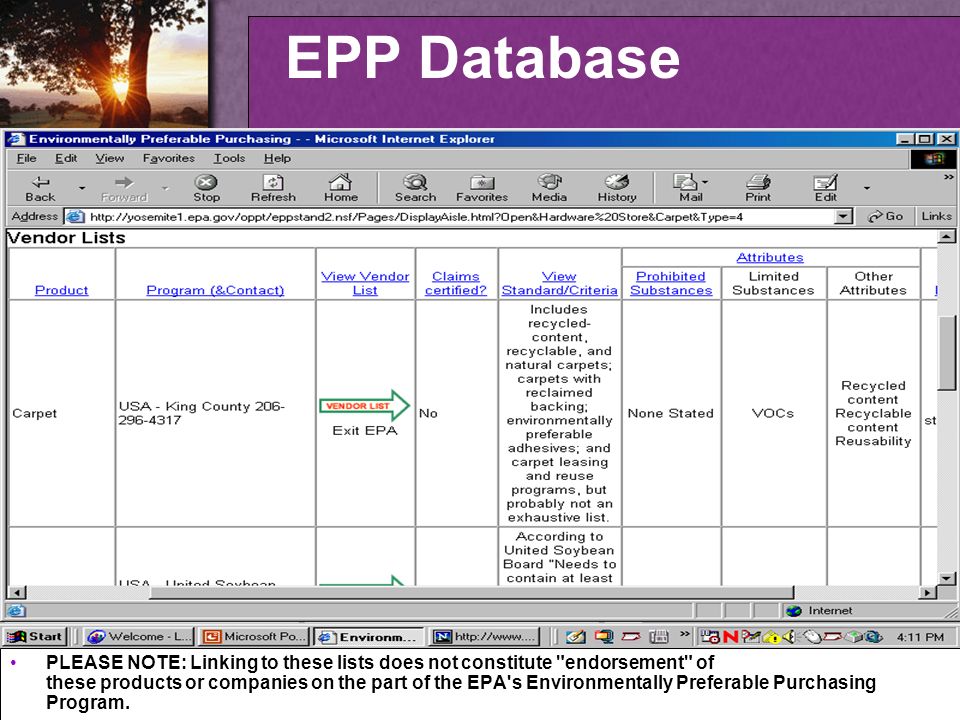Image resolution: width=960 pixels, height=720 pixels.
Task: Open the Media toolbar button
Action: 549,189
